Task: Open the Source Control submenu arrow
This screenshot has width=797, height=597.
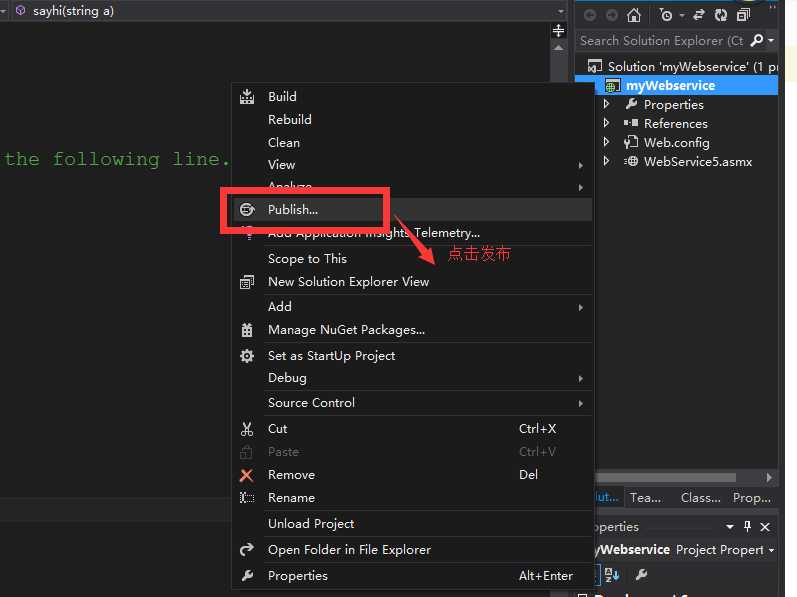Action: pyautogui.click(x=580, y=403)
